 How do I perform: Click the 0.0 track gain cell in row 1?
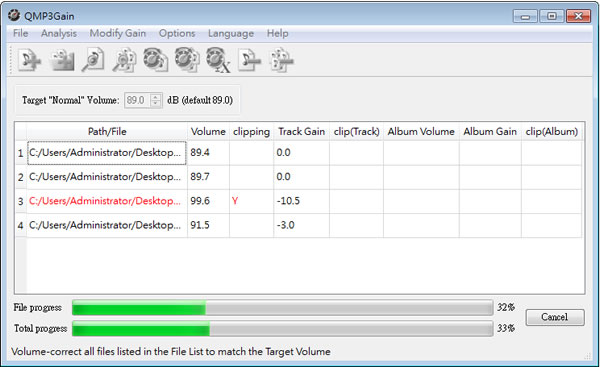pyautogui.click(x=302, y=153)
